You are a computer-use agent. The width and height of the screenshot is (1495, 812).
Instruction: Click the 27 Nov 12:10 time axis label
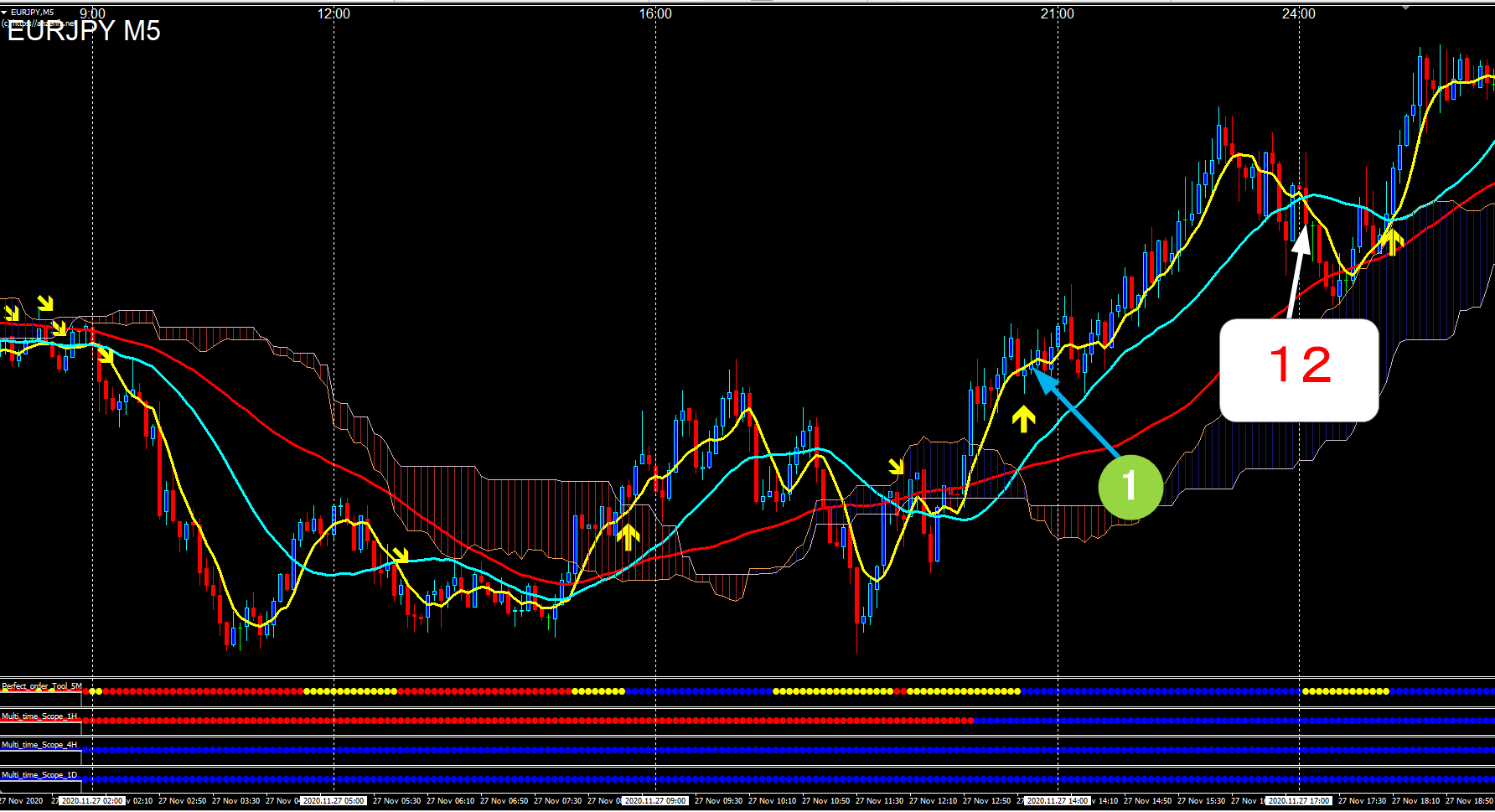933,801
